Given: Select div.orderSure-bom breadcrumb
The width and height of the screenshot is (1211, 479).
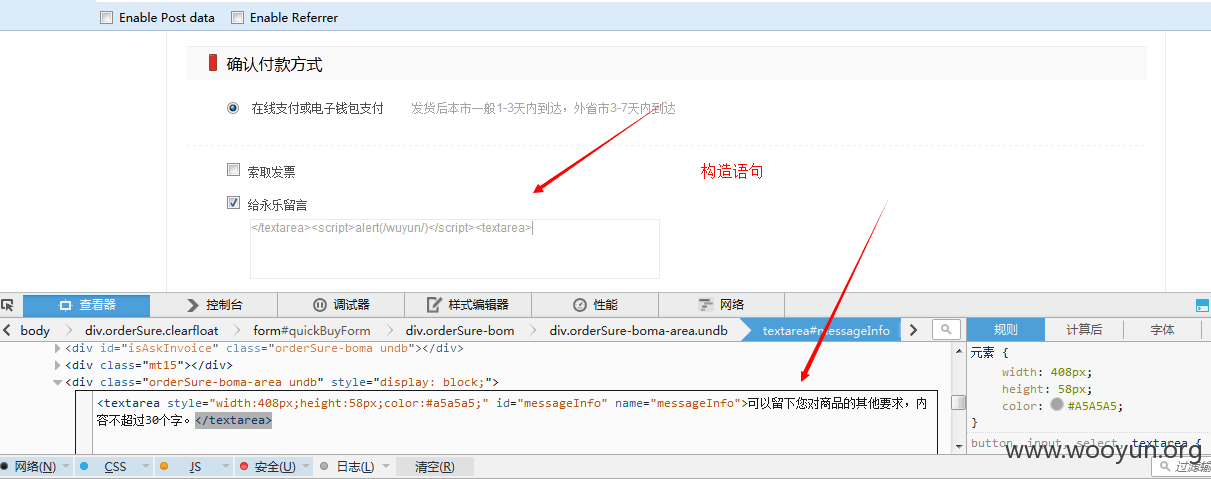Looking at the screenshot, I should tap(460, 330).
